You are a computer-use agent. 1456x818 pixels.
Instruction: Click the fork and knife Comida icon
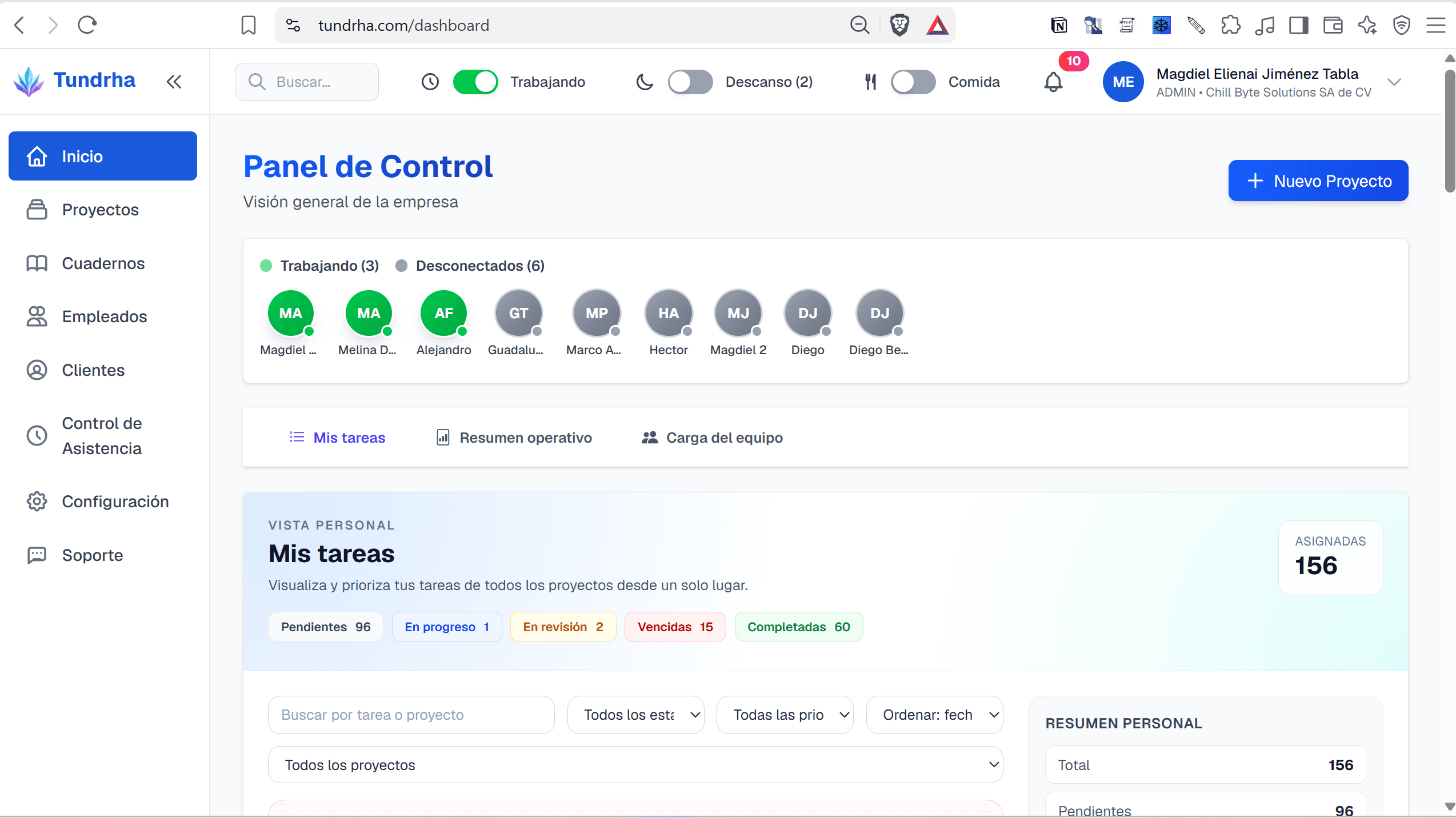tap(870, 82)
